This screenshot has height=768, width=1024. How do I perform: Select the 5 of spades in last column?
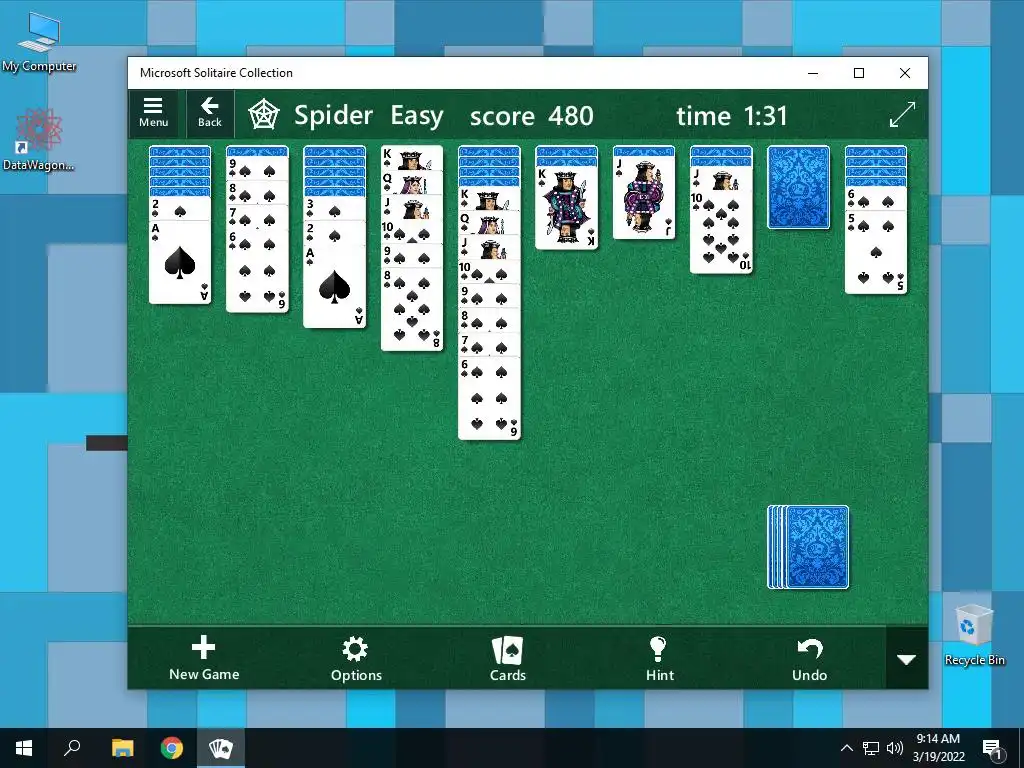876,252
